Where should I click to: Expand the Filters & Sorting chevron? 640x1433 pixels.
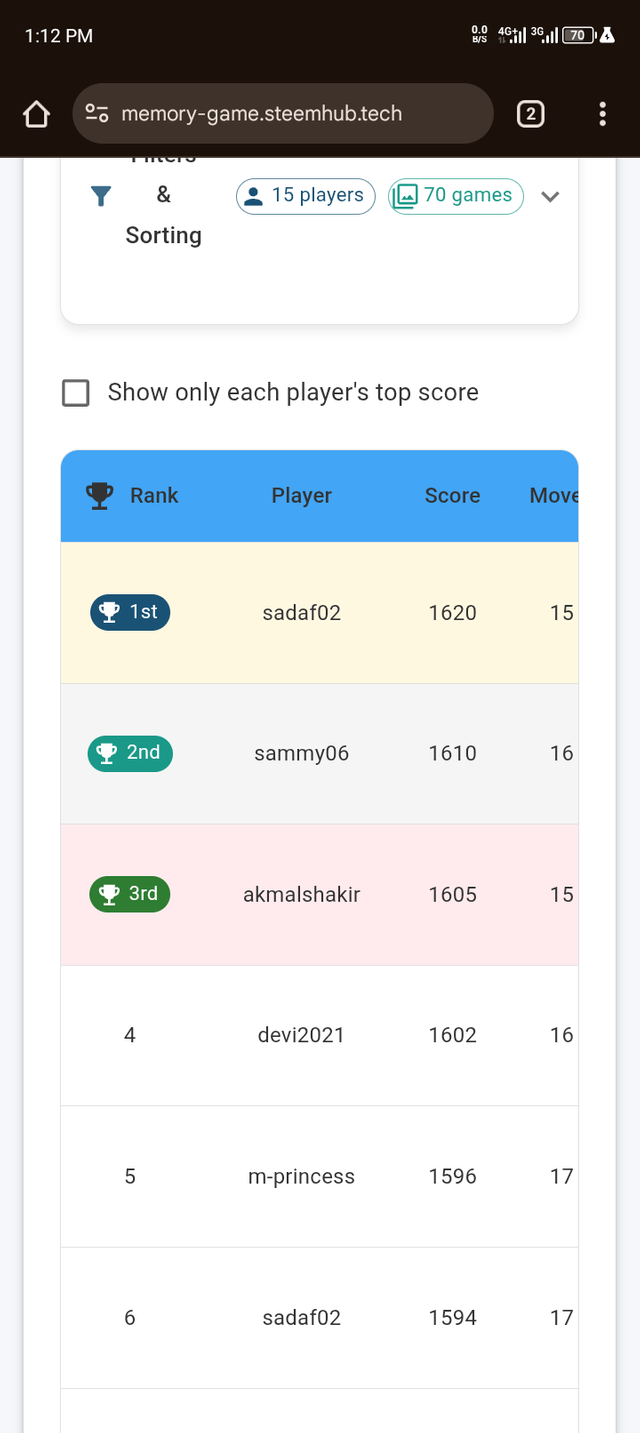point(549,196)
